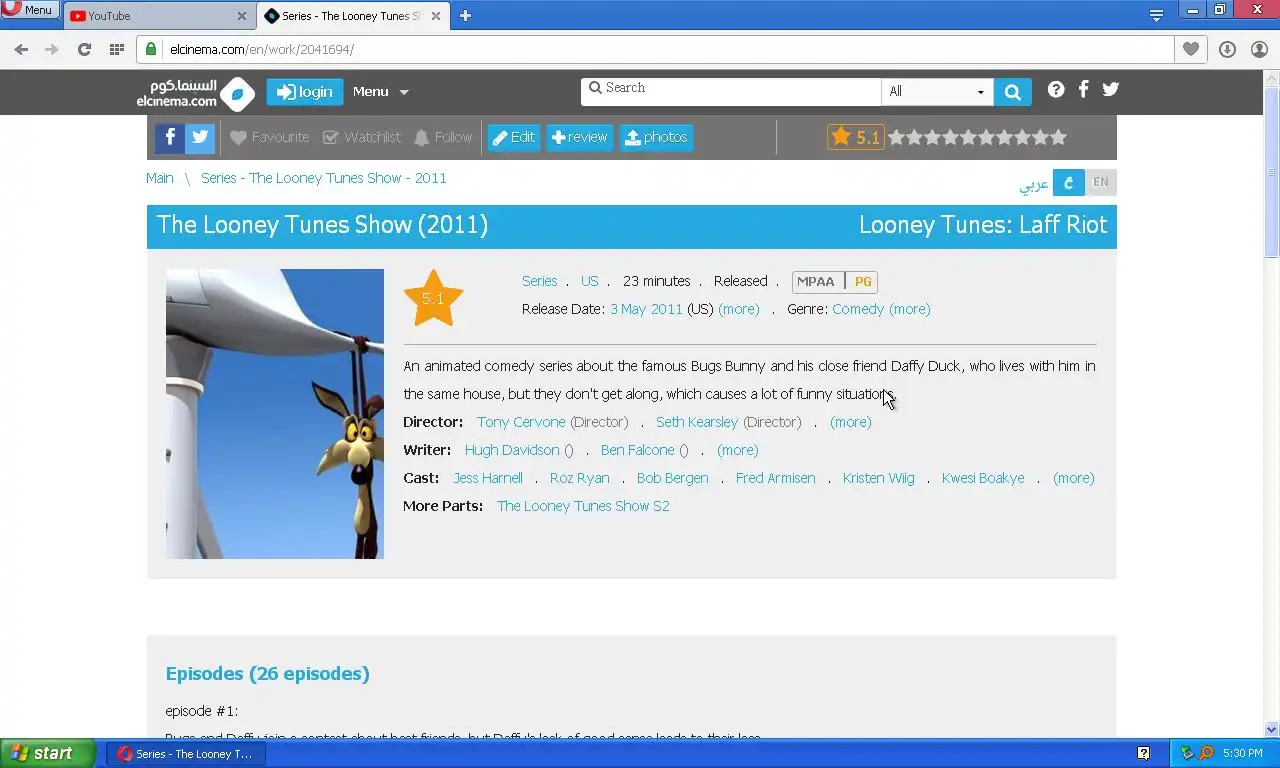1280x768 pixels.
Task: Rate the series five stars
Action: (969, 137)
